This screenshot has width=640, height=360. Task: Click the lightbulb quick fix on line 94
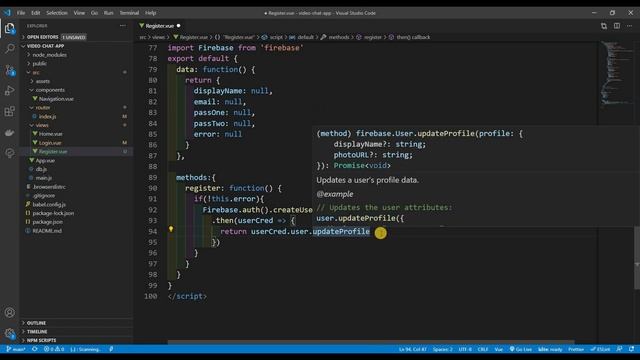tap(171, 229)
